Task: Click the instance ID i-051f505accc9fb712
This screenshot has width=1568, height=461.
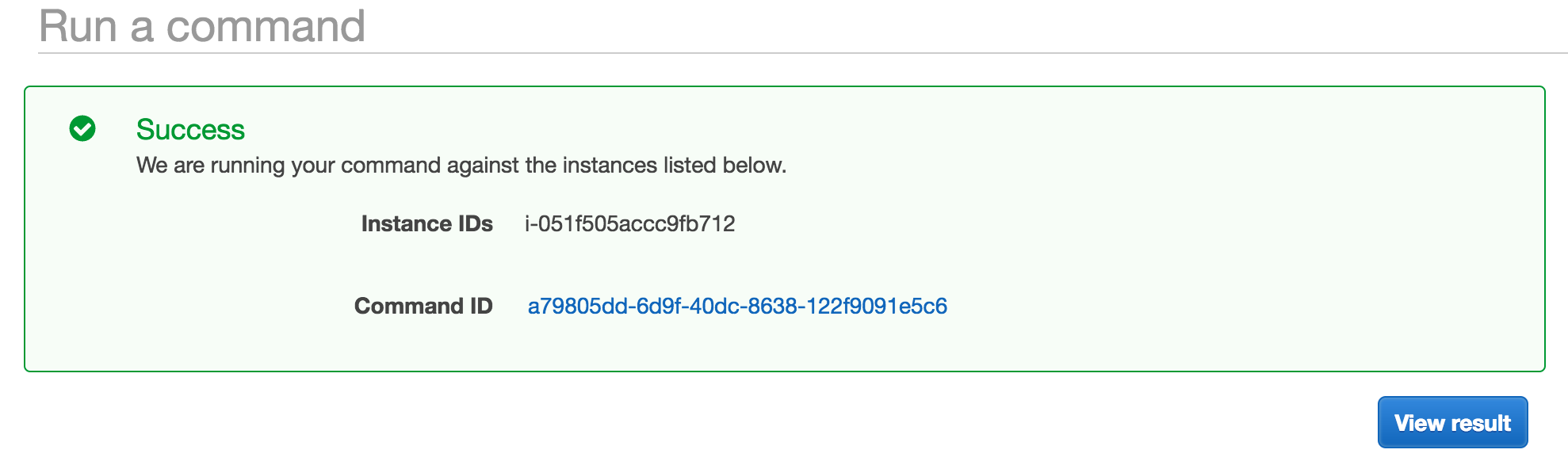Action: (x=629, y=224)
